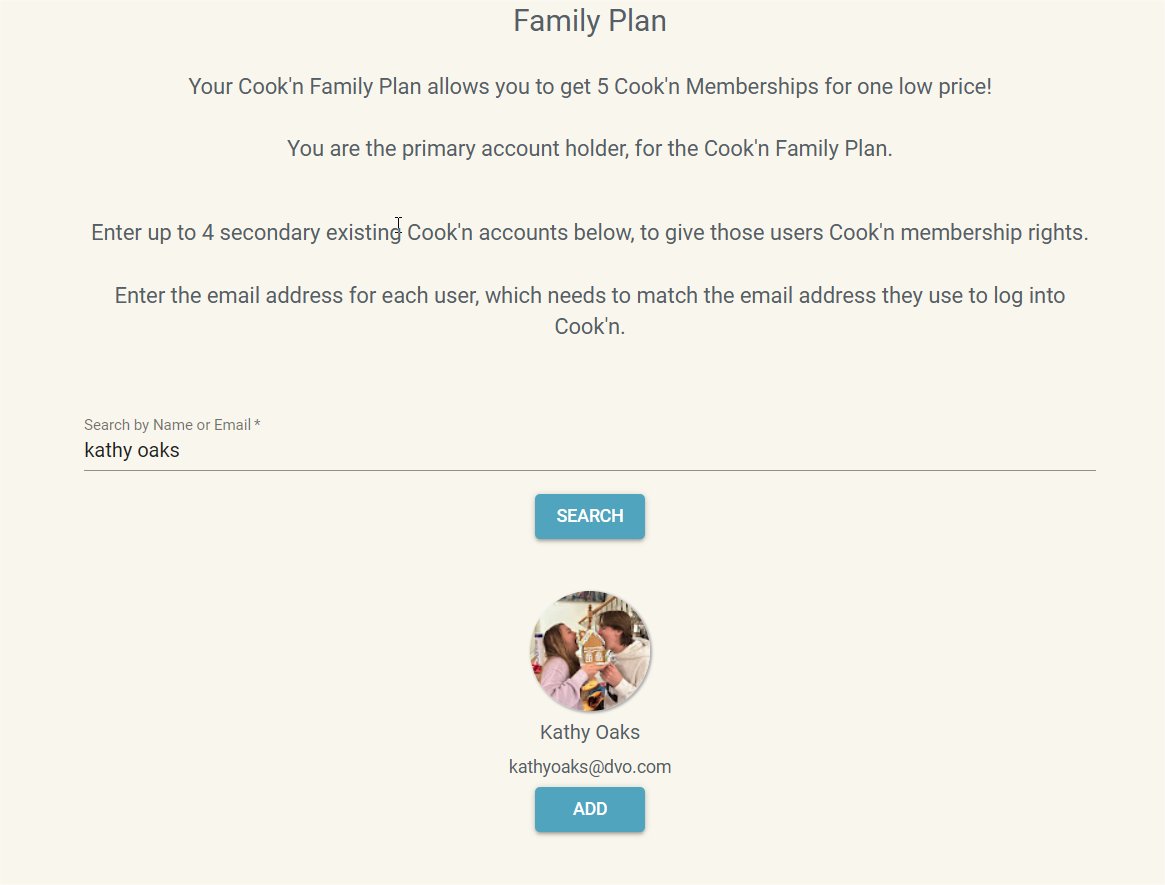Viewport: 1165px width, 885px height.
Task: Click the standalone "Cook'n." on the wrapped line
Action: pyautogui.click(x=589, y=327)
